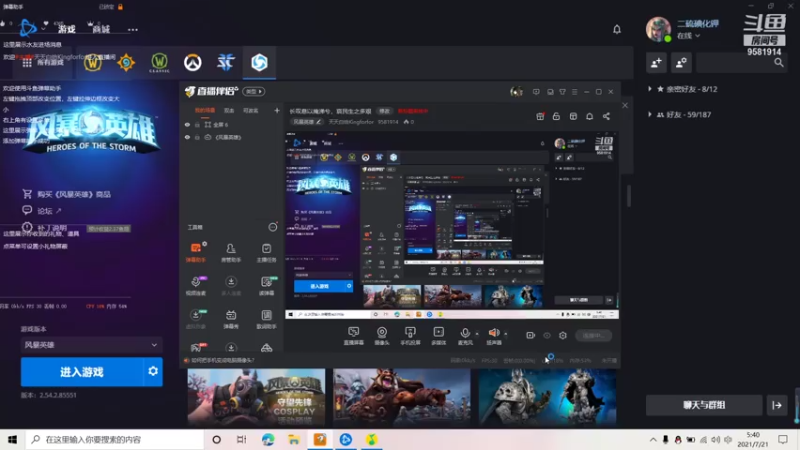This screenshot has height=450, width=800.
Task: Open the 弹幕秀 tool
Action: click(231, 319)
